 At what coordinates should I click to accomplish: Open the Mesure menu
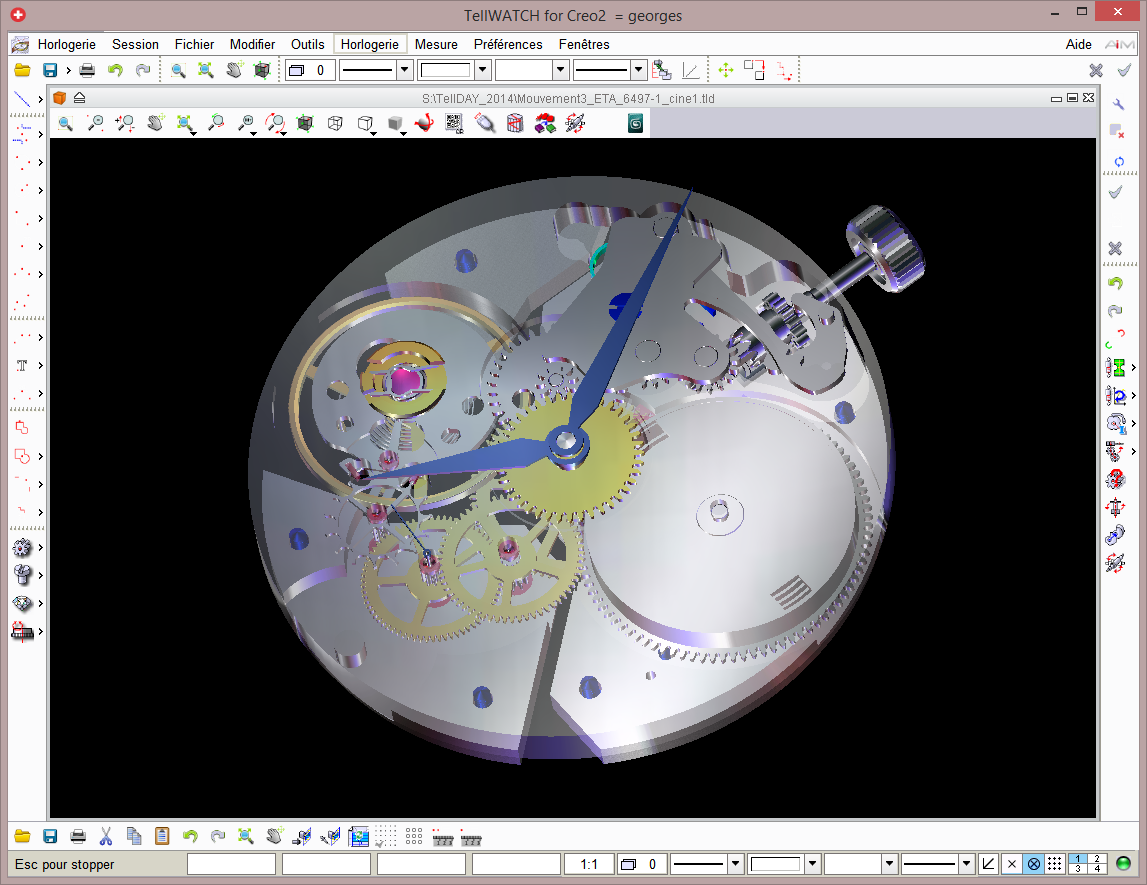coord(436,44)
